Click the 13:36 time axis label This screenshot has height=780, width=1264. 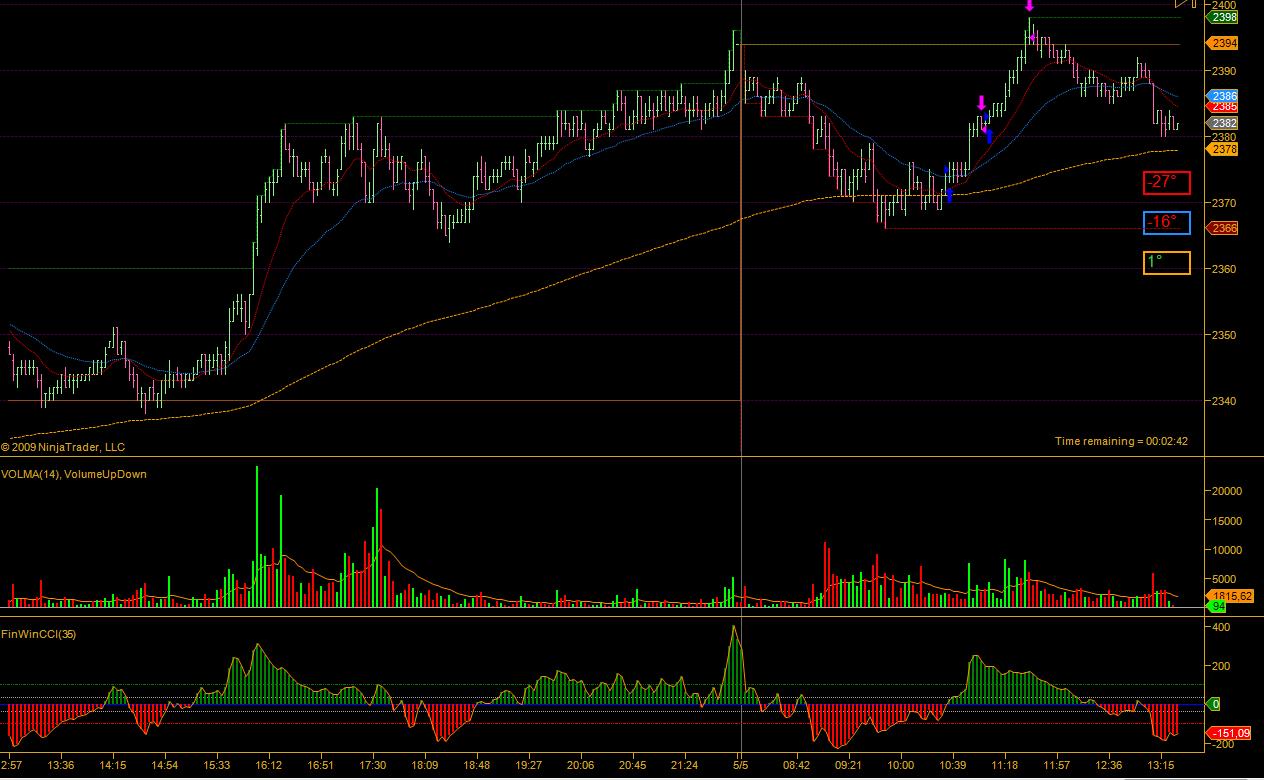(61, 765)
